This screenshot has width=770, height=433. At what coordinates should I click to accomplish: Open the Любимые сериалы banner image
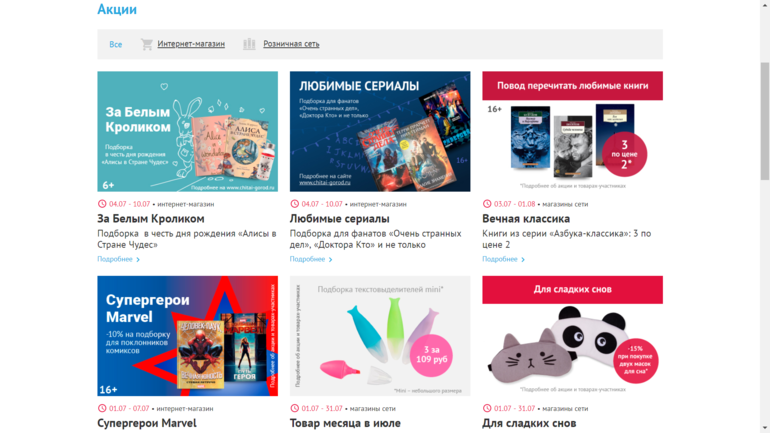380,132
